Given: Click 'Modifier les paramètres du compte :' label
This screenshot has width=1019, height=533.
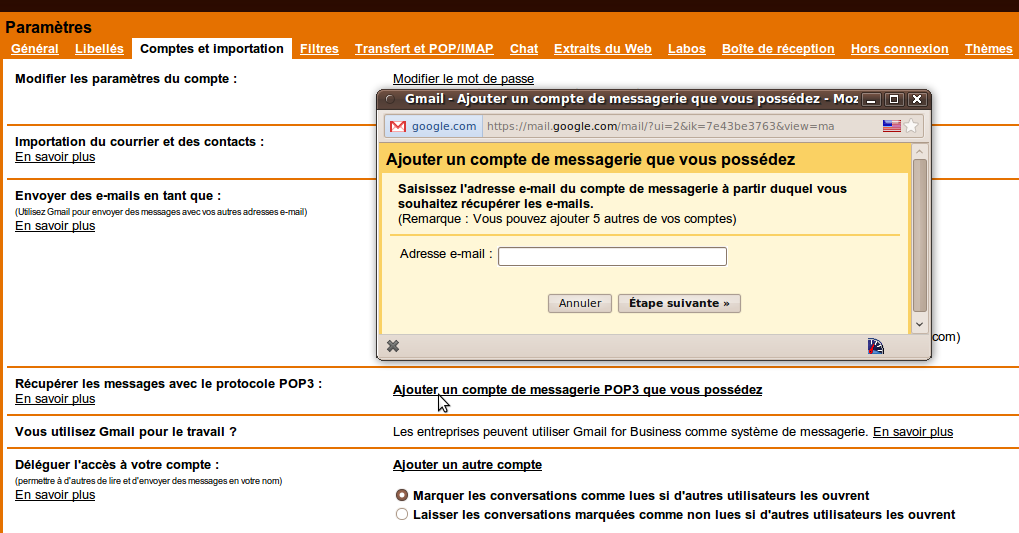Looking at the screenshot, I should pos(126,79).
